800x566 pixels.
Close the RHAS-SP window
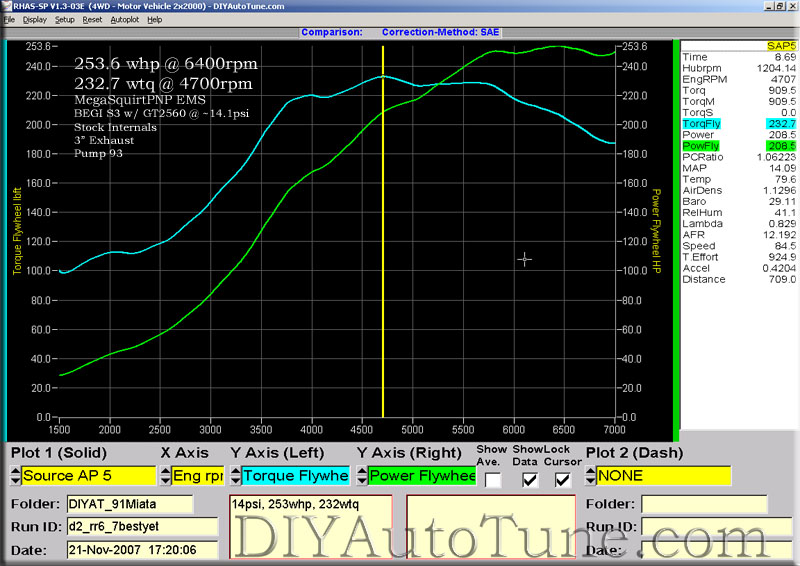[x=792, y=6]
